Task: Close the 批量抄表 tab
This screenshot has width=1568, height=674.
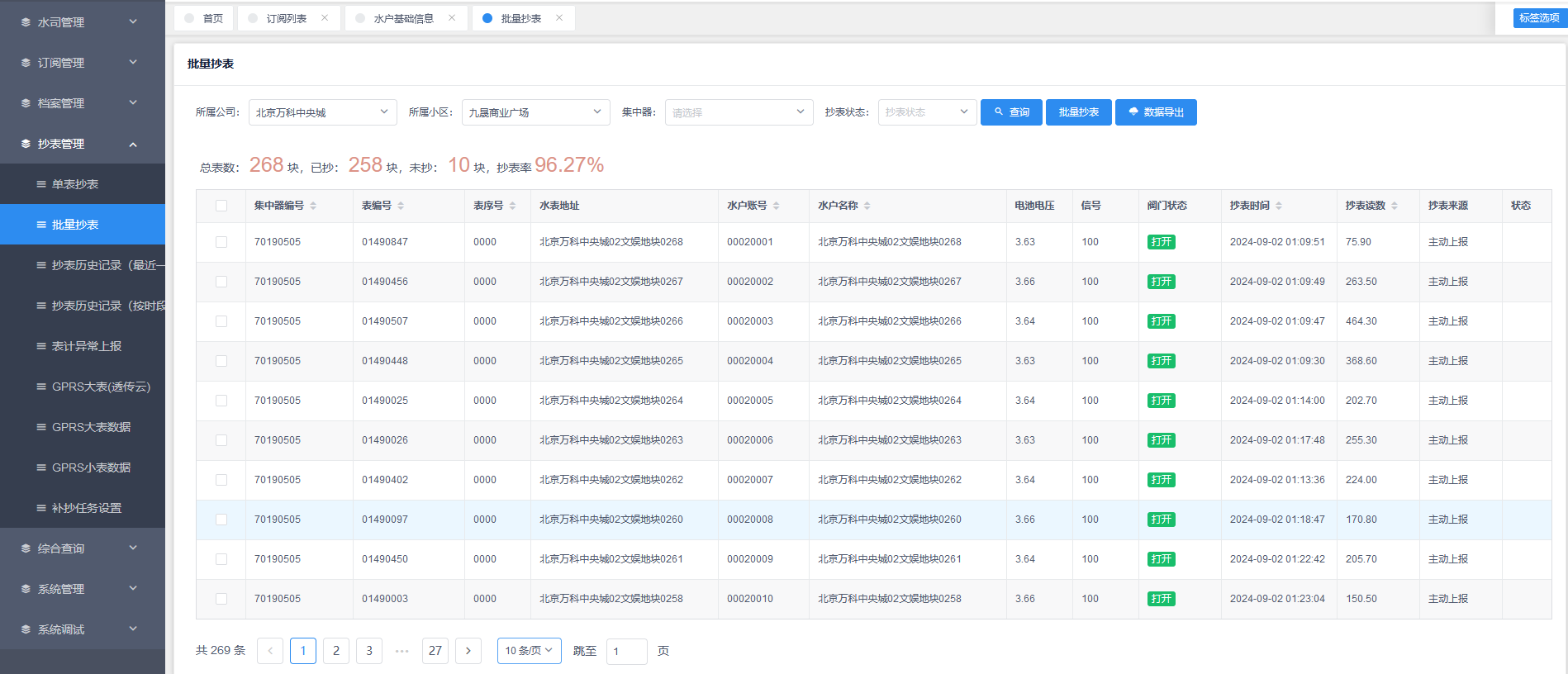Action: 559,18
